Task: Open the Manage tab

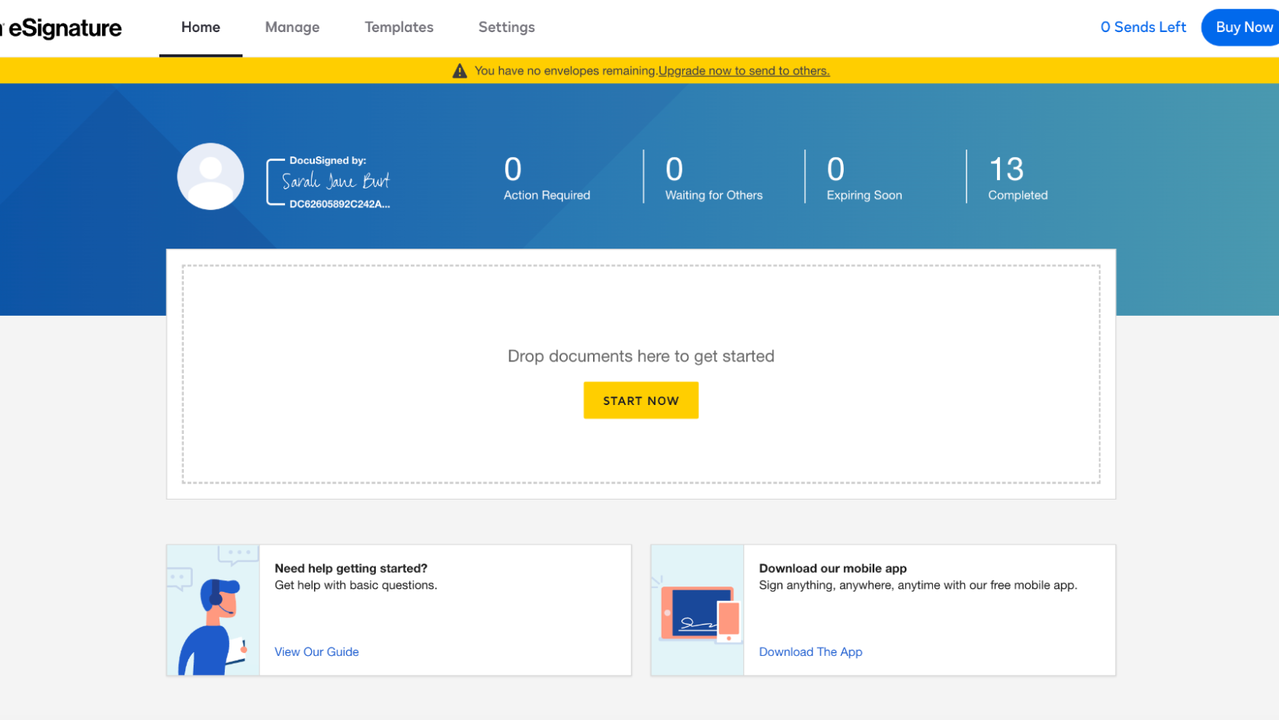Action: (292, 28)
